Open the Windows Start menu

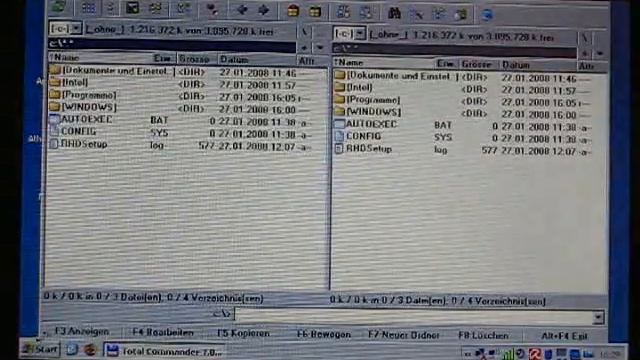(40, 349)
